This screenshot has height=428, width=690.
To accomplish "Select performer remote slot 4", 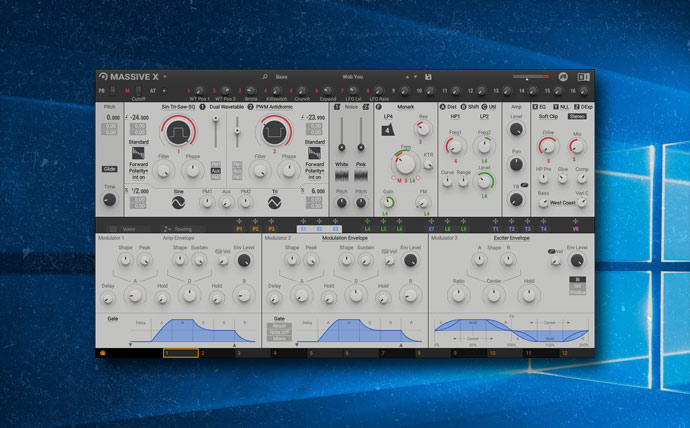I will [x=289, y=353].
